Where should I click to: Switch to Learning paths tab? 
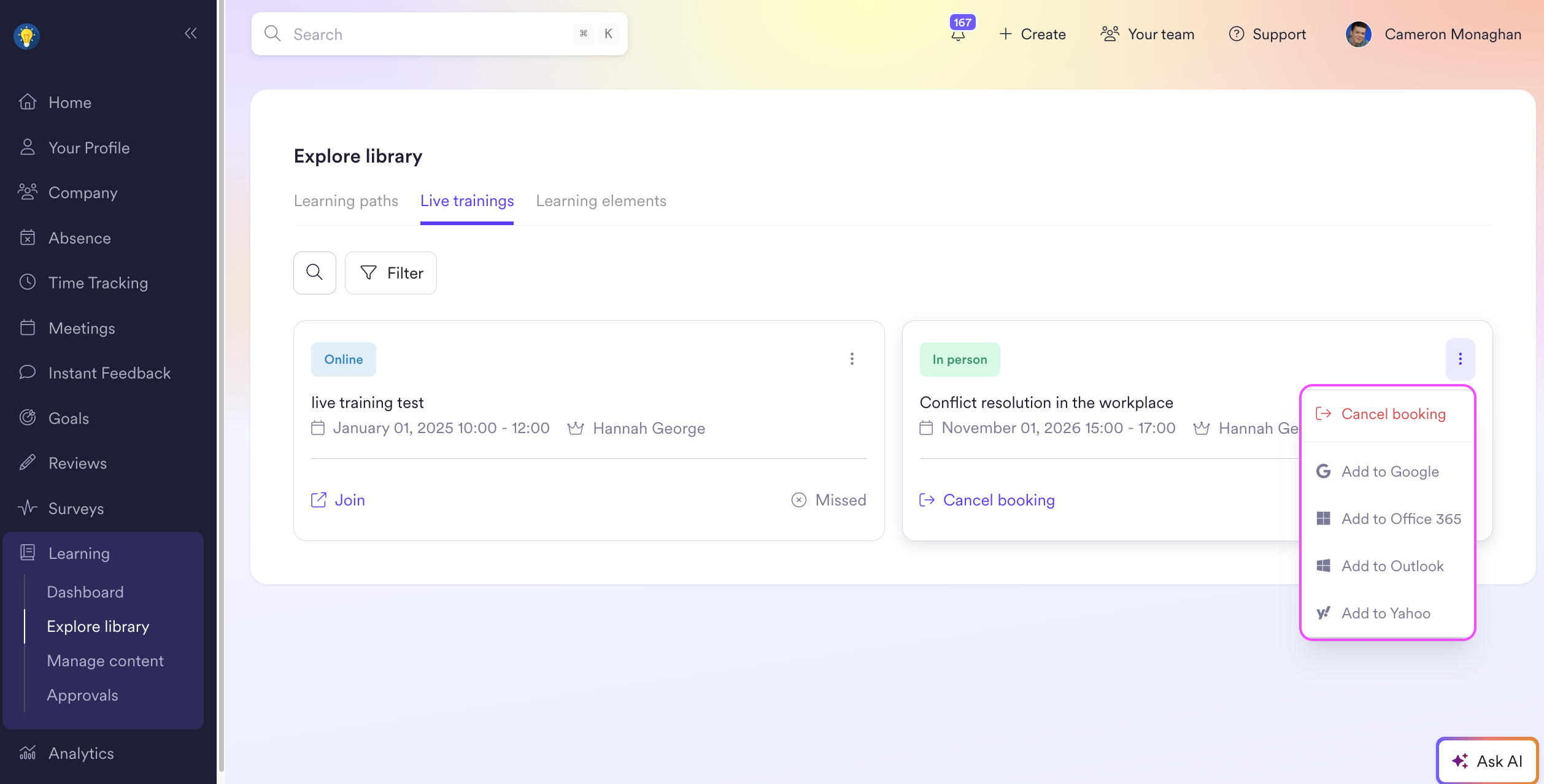coord(345,201)
